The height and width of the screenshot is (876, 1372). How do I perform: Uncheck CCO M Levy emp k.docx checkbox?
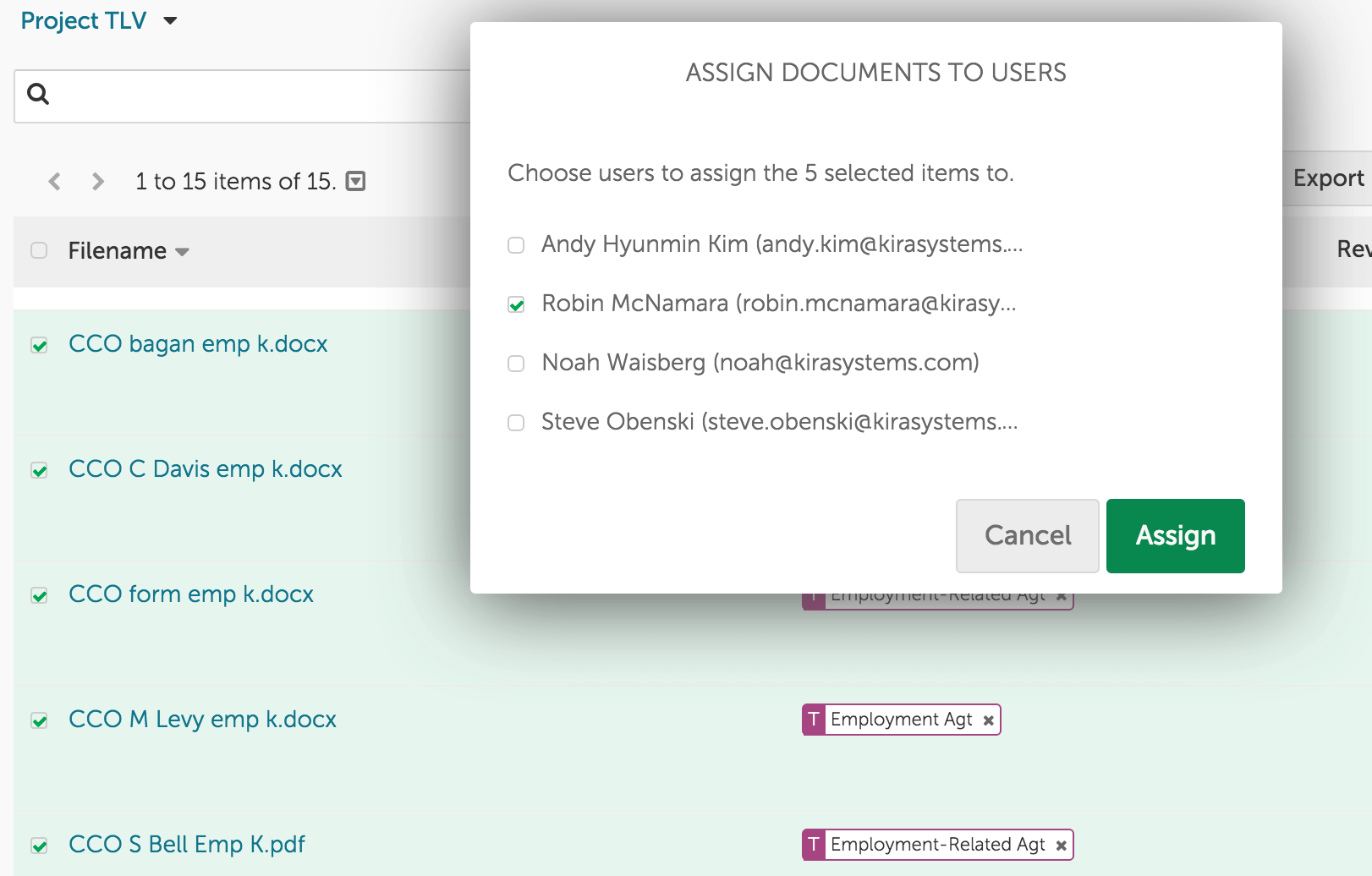coord(39,720)
